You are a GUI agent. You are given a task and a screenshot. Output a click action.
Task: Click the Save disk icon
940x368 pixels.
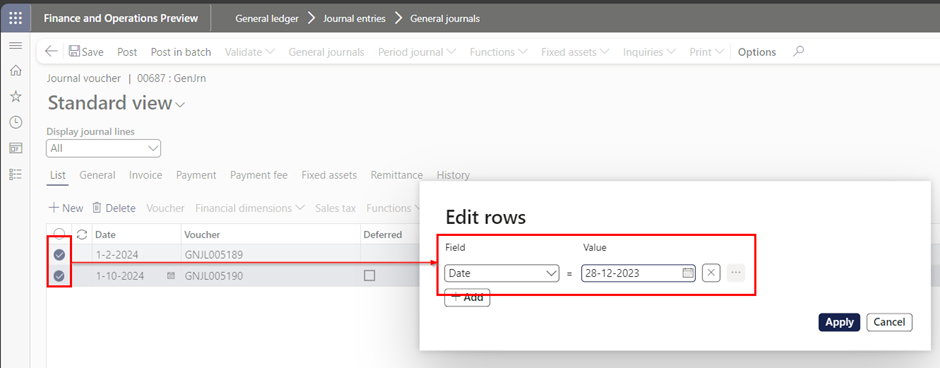pos(75,52)
